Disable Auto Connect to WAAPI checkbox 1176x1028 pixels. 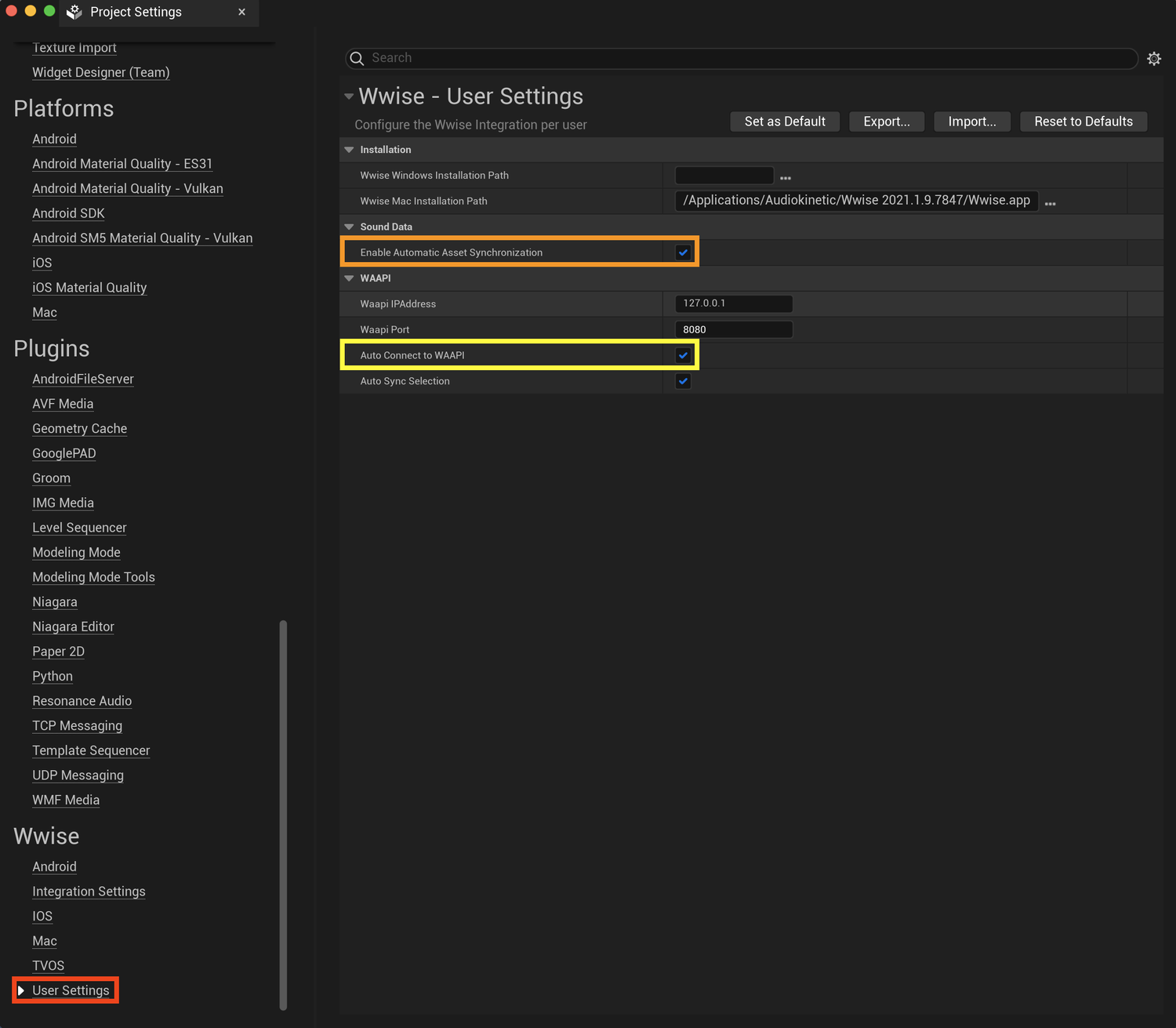coord(683,355)
